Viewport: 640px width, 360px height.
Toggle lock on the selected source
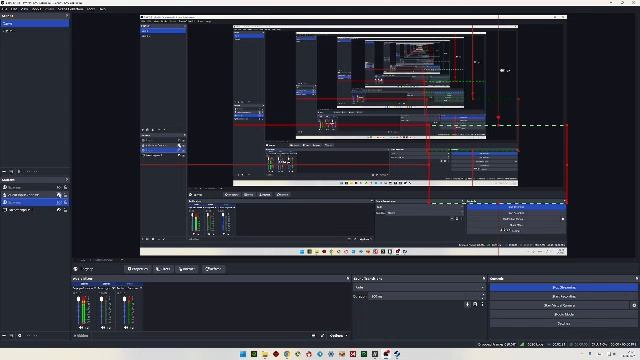(66, 202)
